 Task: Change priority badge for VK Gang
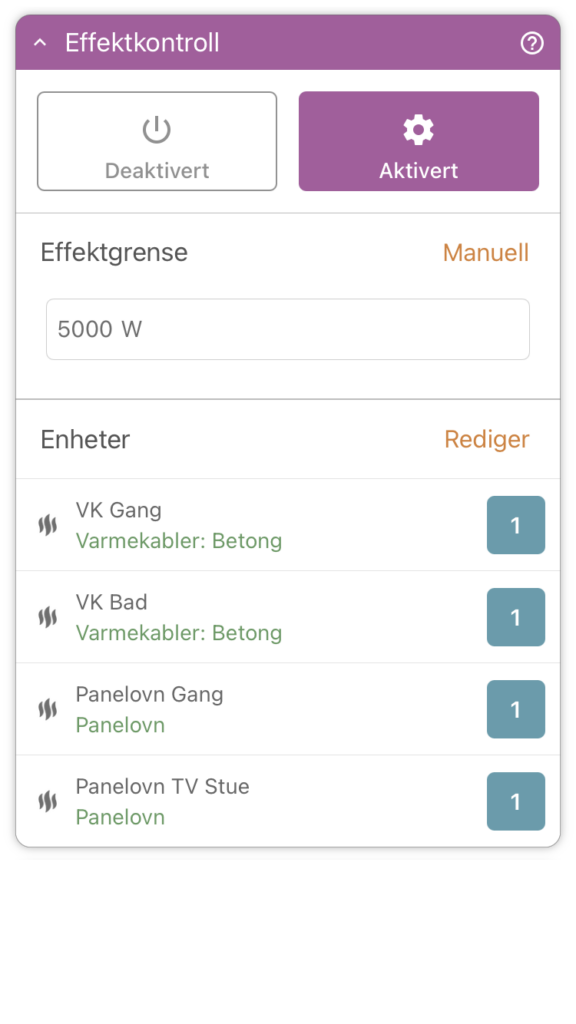coord(516,525)
